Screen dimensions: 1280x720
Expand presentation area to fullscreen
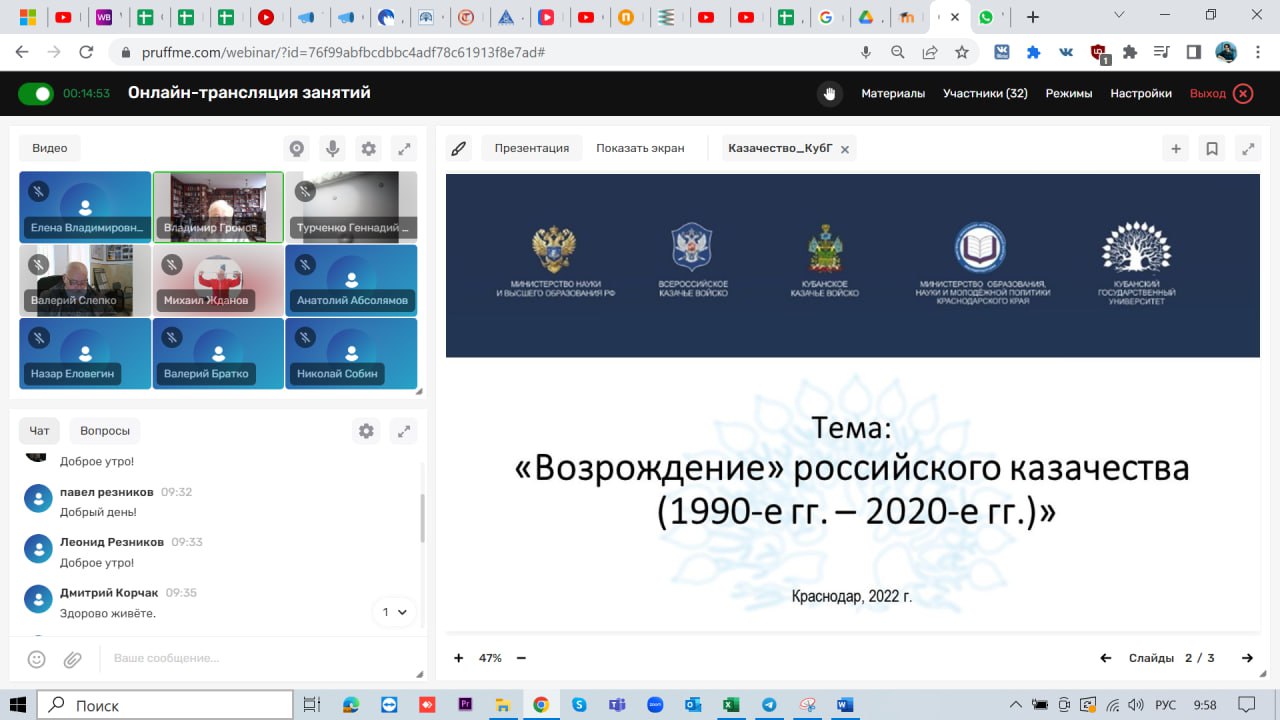tap(1248, 149)
